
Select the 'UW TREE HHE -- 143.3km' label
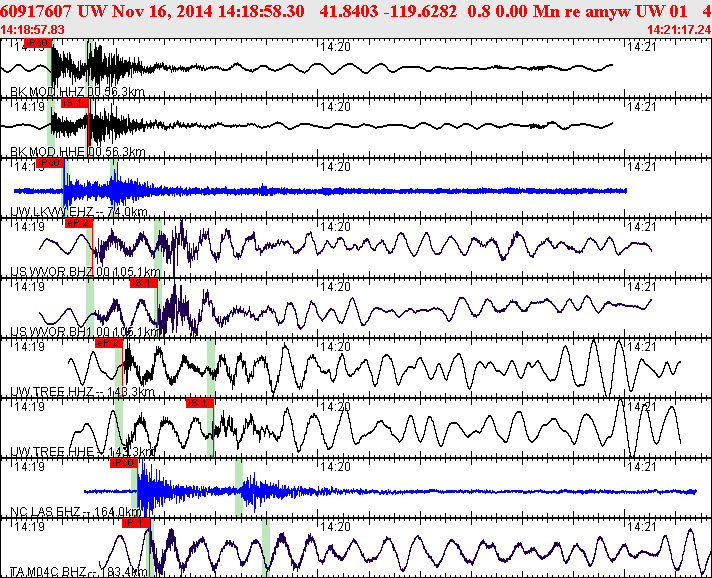pos(82,452)
